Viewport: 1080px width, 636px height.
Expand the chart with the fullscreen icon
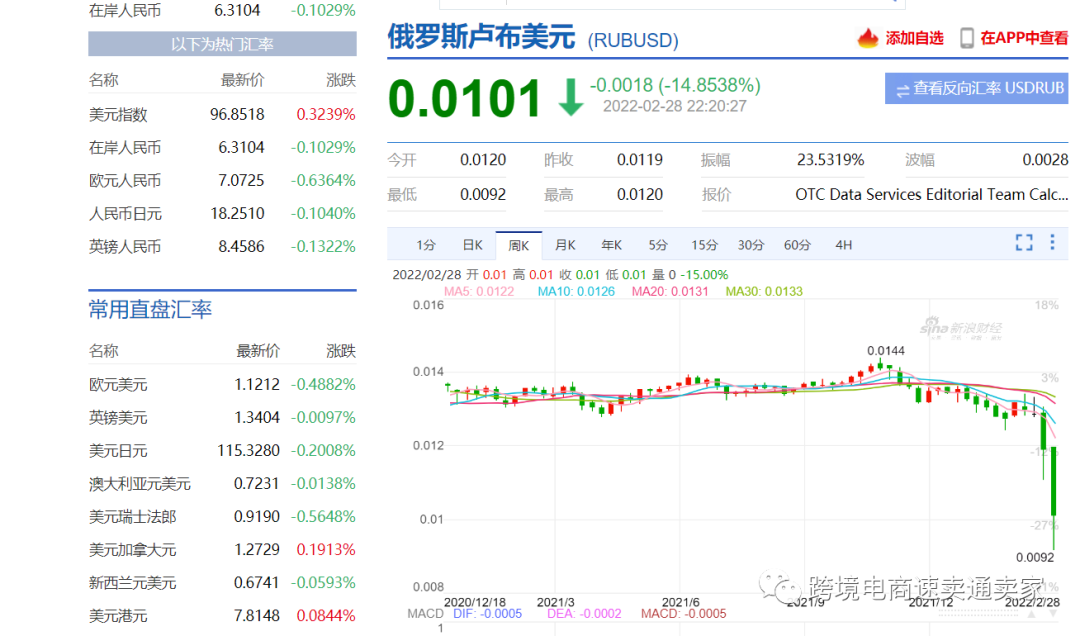tap(1023, 242)
